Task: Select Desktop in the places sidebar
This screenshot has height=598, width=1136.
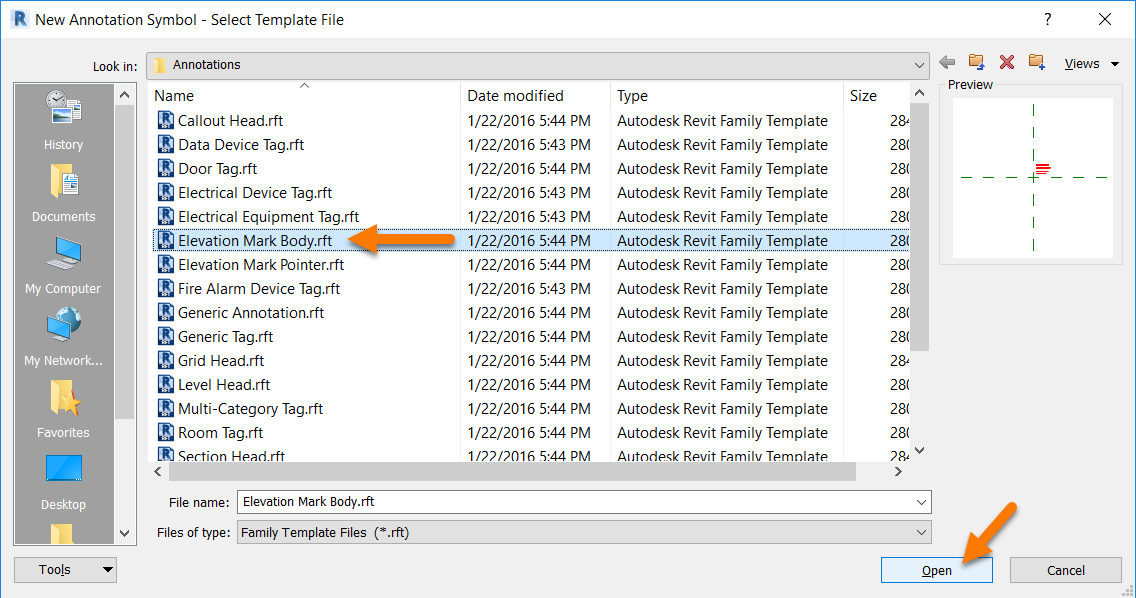Action: pyautogui.click(x=64, y=480)
